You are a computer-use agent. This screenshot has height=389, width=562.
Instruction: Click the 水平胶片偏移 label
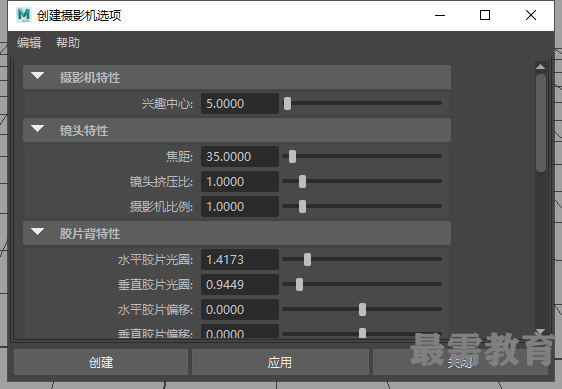(x=156, y=310)
